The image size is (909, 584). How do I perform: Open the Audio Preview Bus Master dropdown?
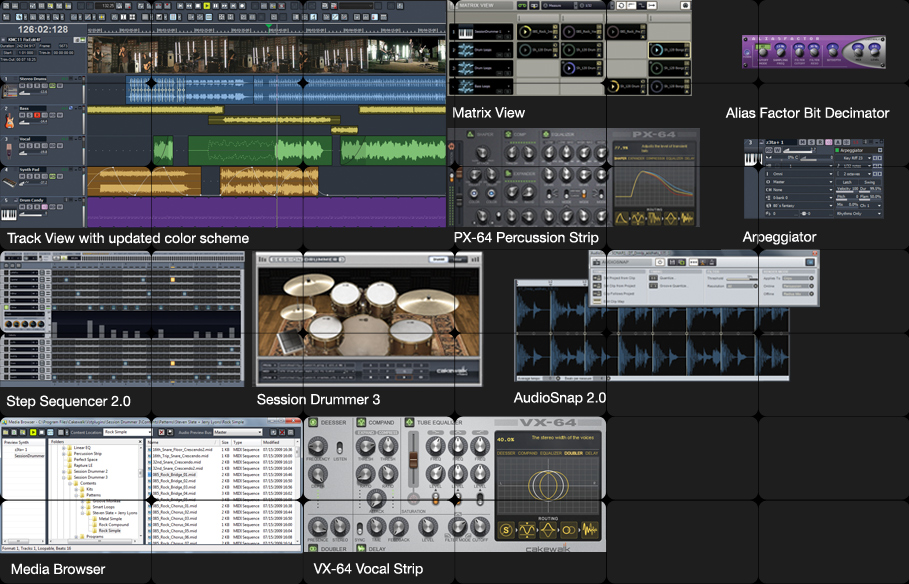pos(238,432)
